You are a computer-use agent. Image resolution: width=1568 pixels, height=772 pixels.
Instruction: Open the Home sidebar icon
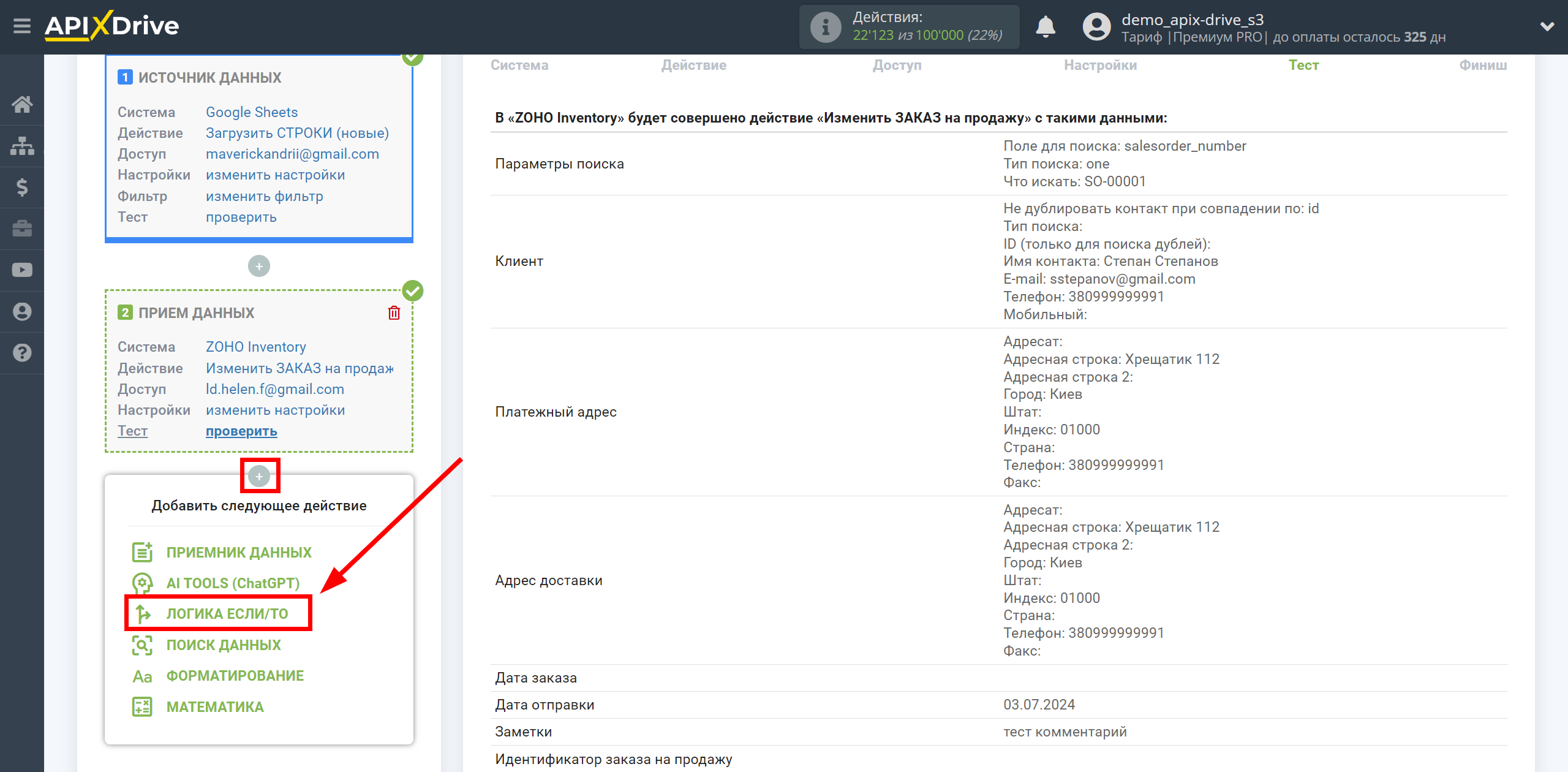point(22,104)
